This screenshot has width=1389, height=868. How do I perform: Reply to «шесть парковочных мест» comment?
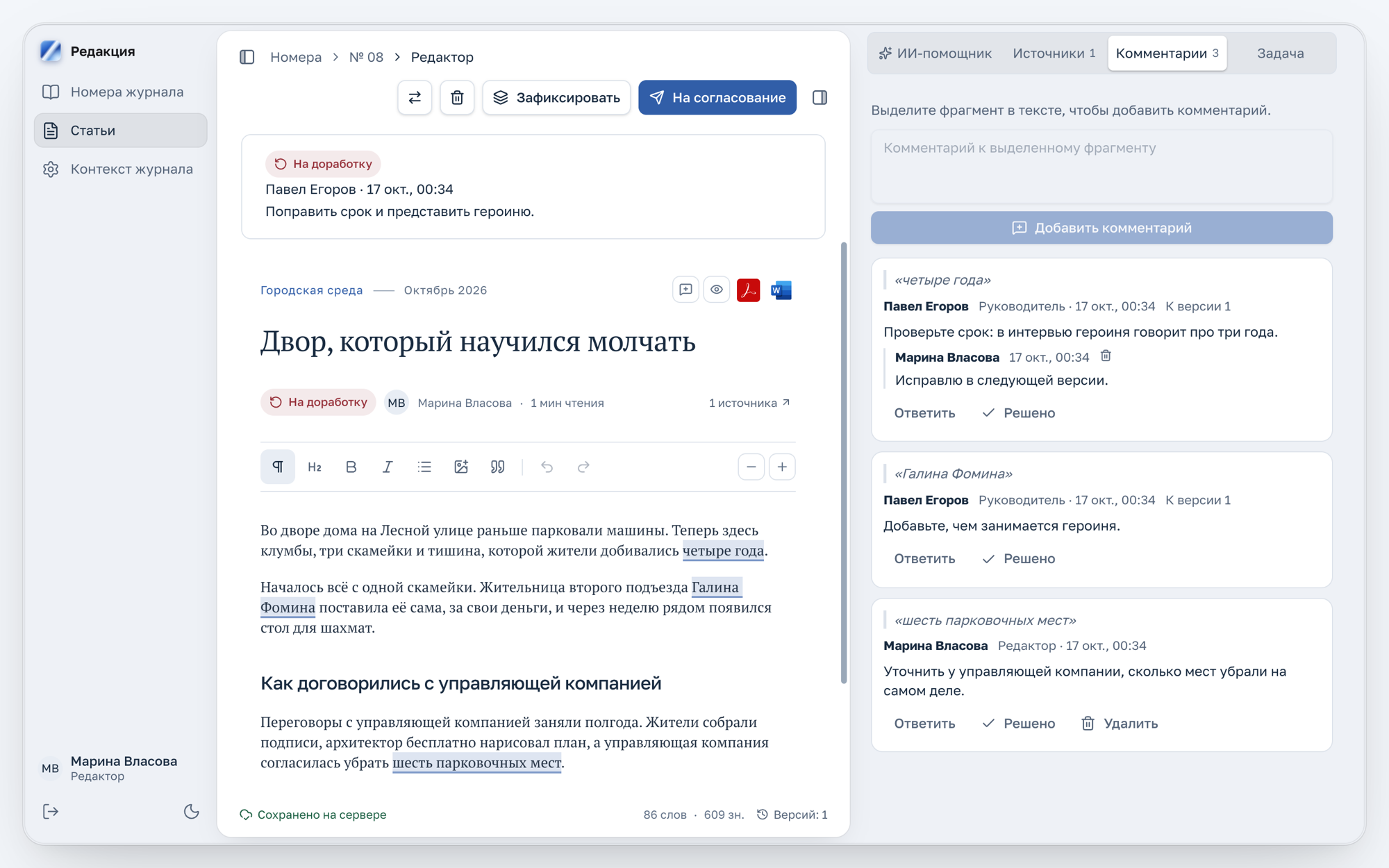924,724
